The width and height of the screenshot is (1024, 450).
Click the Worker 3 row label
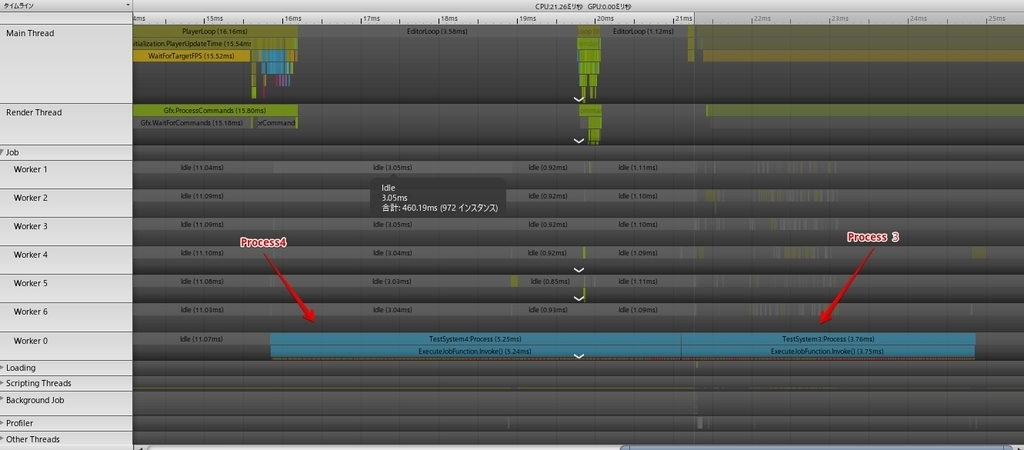click(x=31, y=226)
